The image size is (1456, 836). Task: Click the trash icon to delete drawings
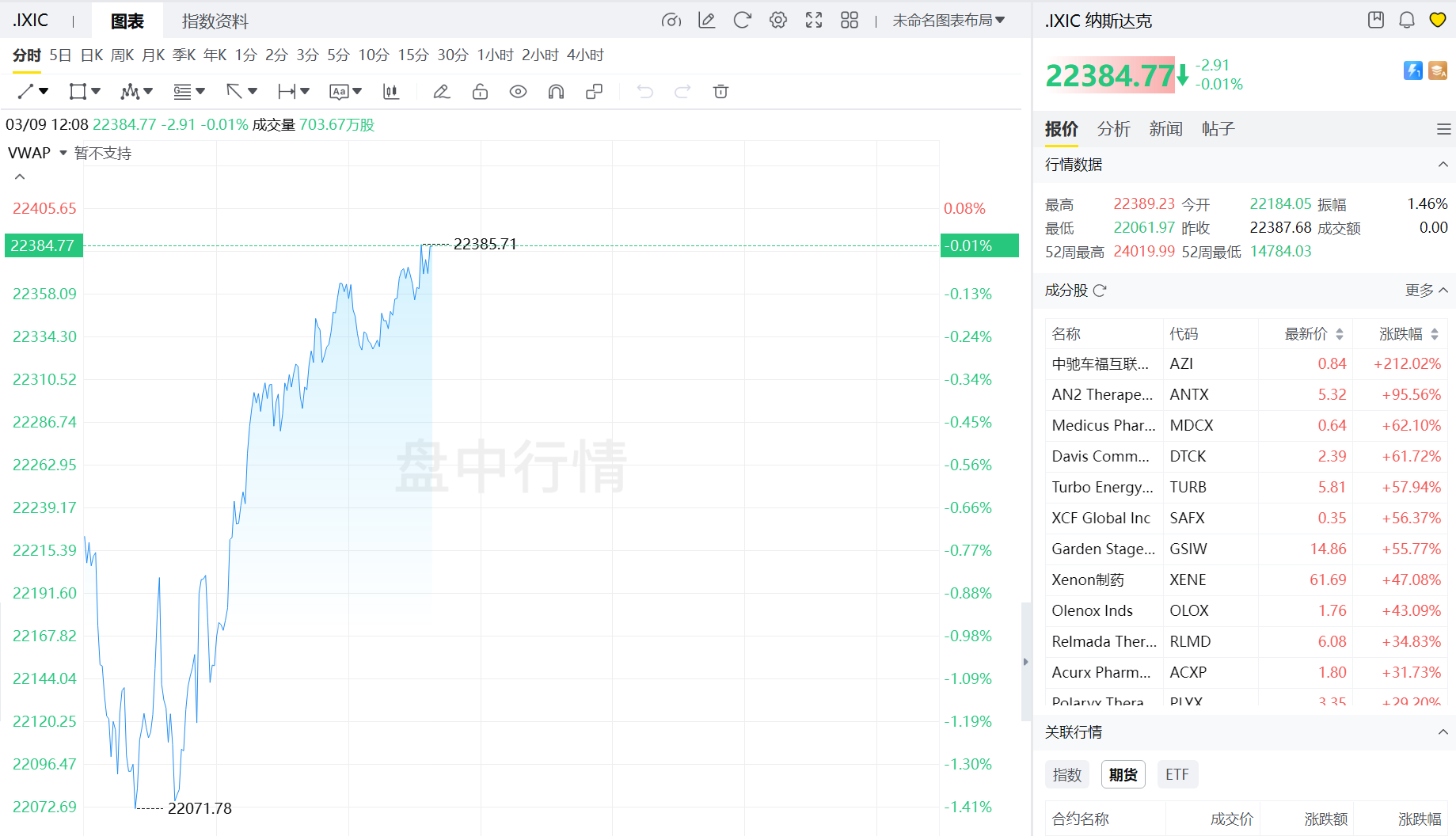point(720,92)
